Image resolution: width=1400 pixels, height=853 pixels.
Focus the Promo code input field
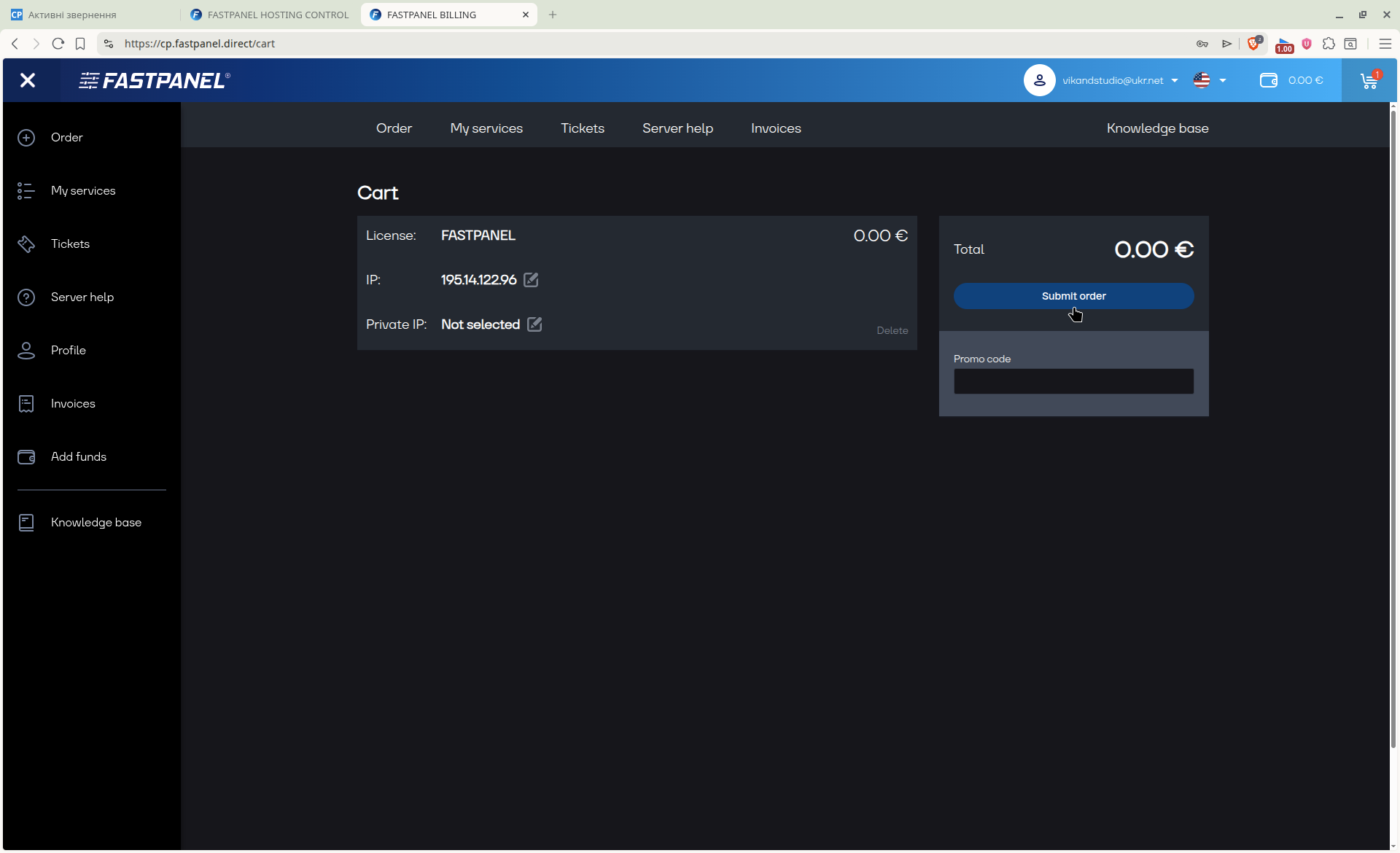click(1073, 381)
